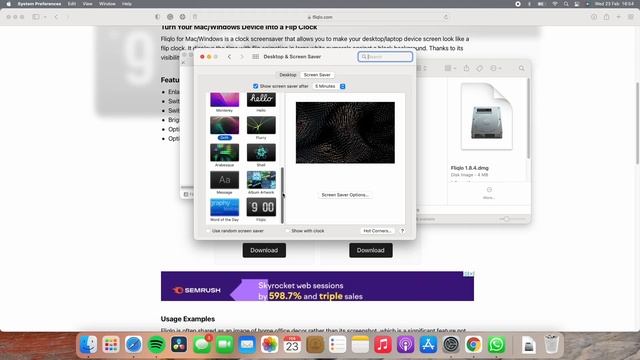Enable Show with clock checkbox
This screenshot has height=360, width=640.
288,231
